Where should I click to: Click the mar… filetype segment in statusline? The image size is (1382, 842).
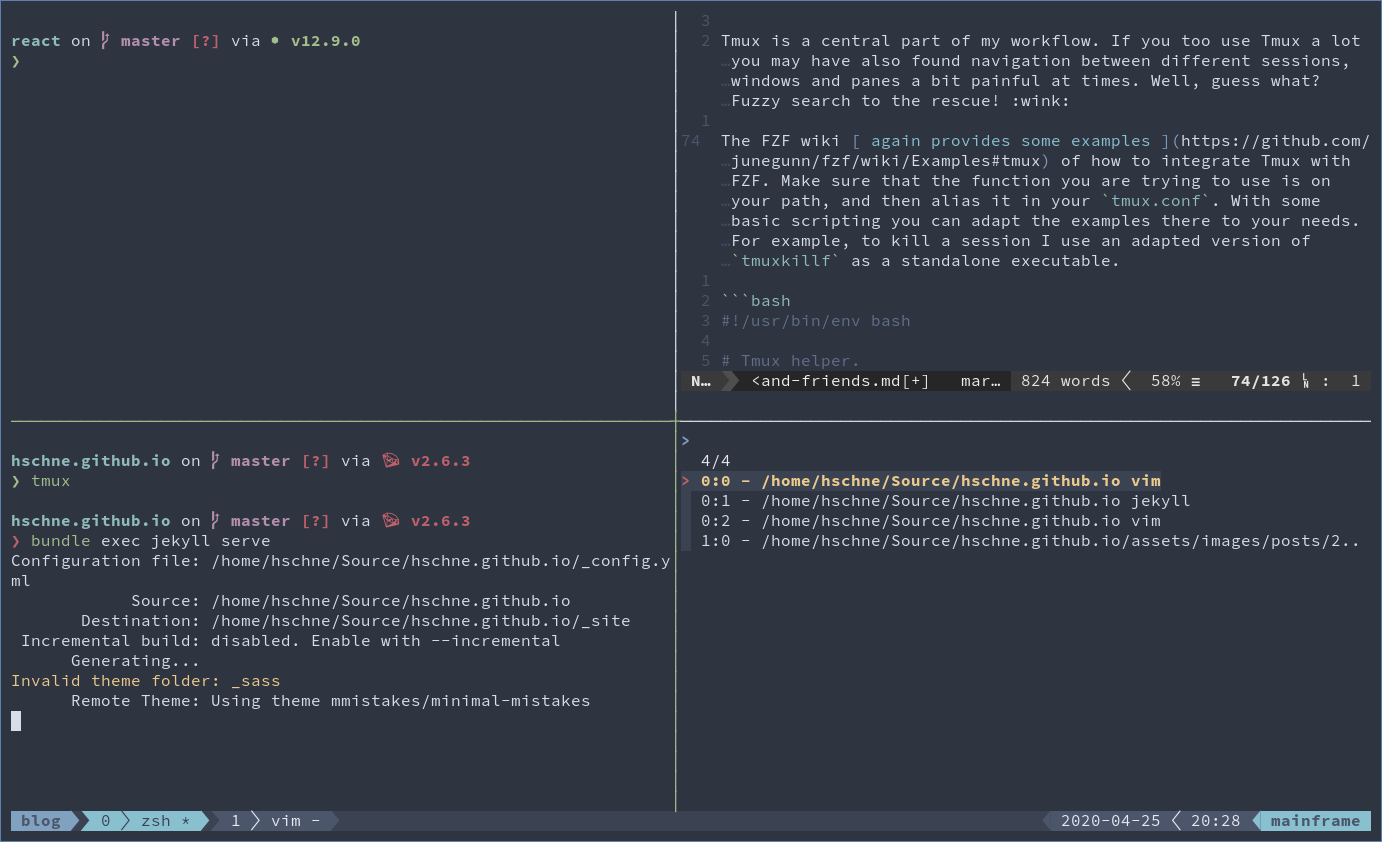981,381
